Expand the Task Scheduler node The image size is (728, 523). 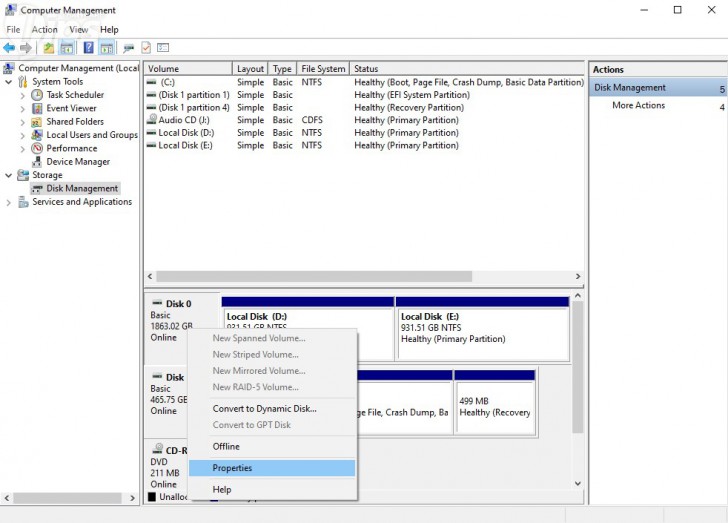(22, 95)
